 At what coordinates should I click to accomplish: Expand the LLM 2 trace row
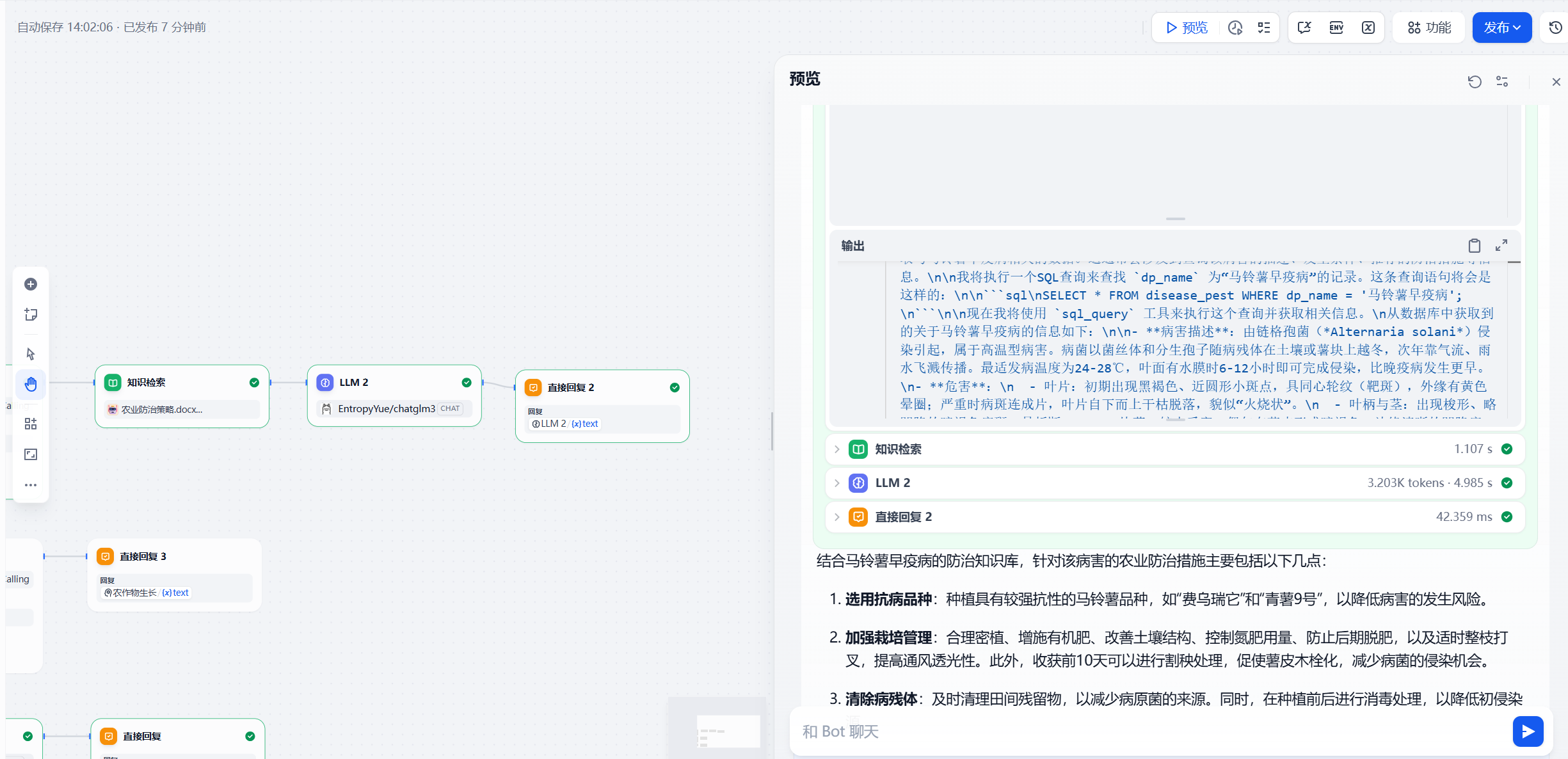point(836,483)
